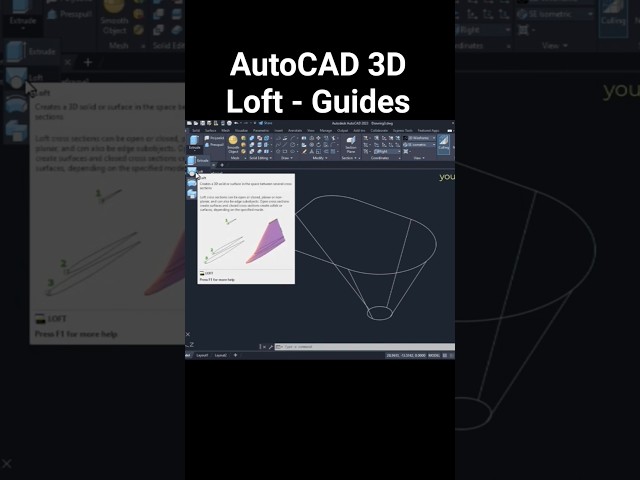Viewport: 640px width, 480px height.
Task: Open the Solid ribbon tab
Action: tap(196, 131)
